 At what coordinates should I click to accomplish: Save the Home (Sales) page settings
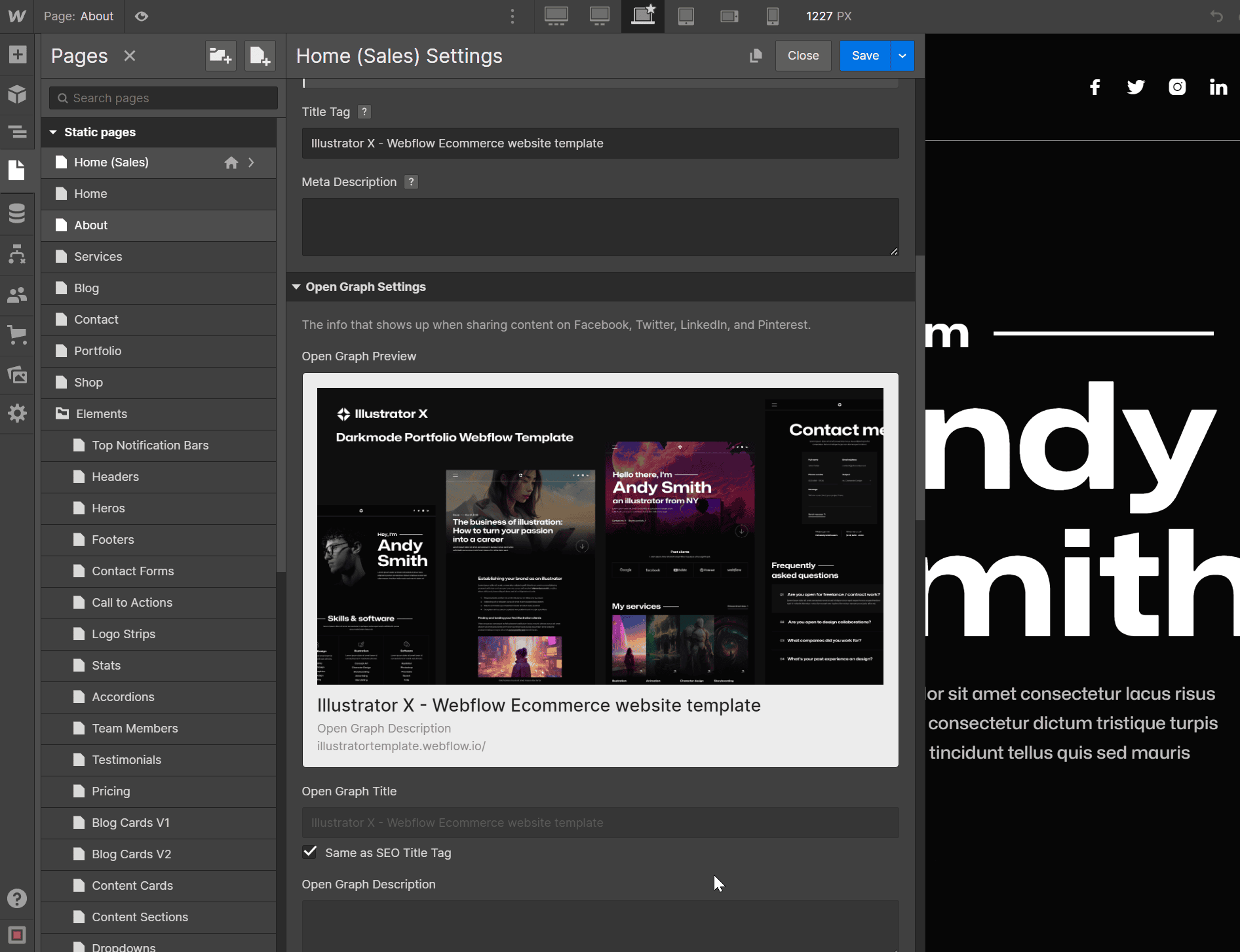tap(864, 56)
